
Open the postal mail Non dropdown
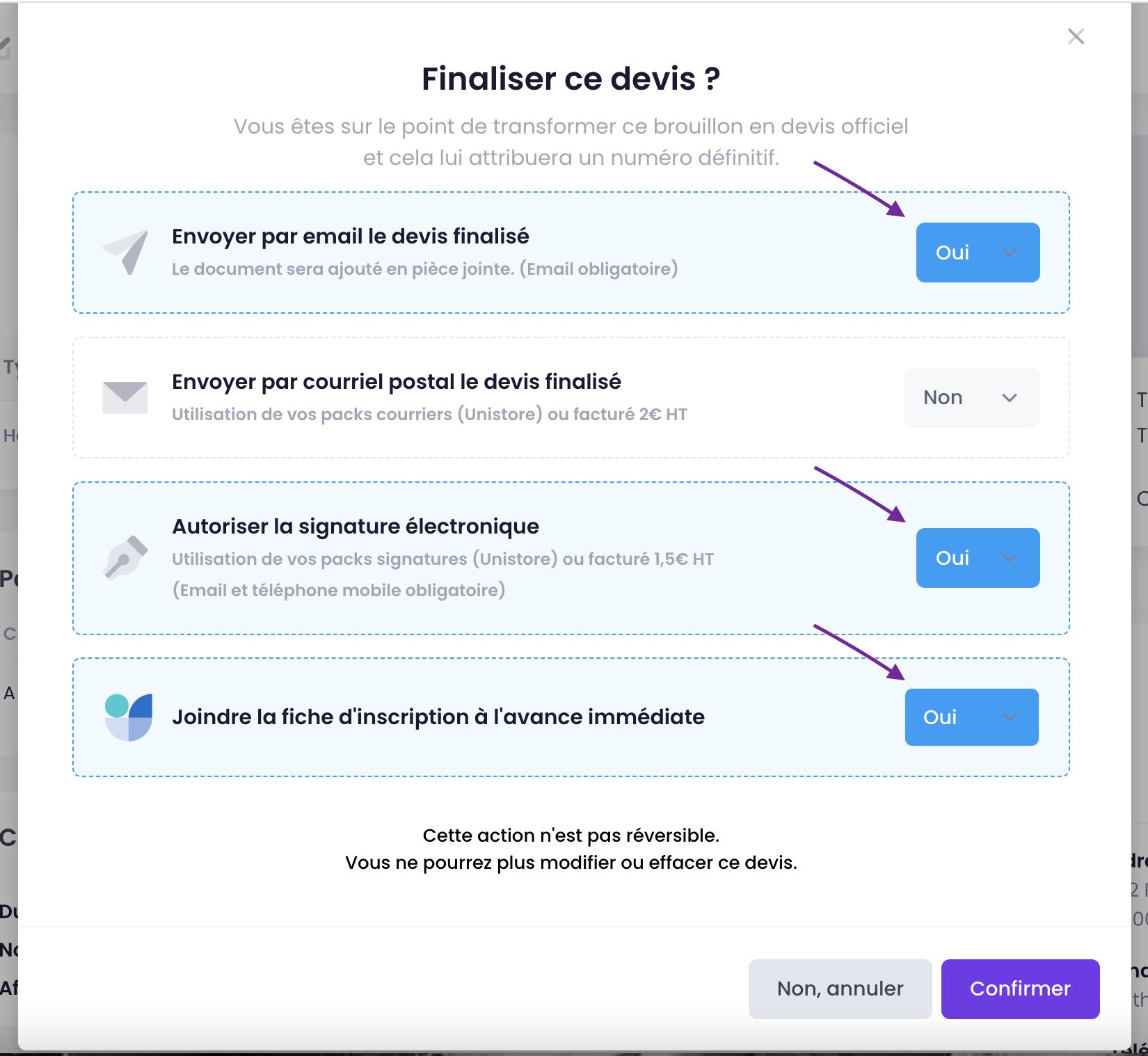coord(972,398)
